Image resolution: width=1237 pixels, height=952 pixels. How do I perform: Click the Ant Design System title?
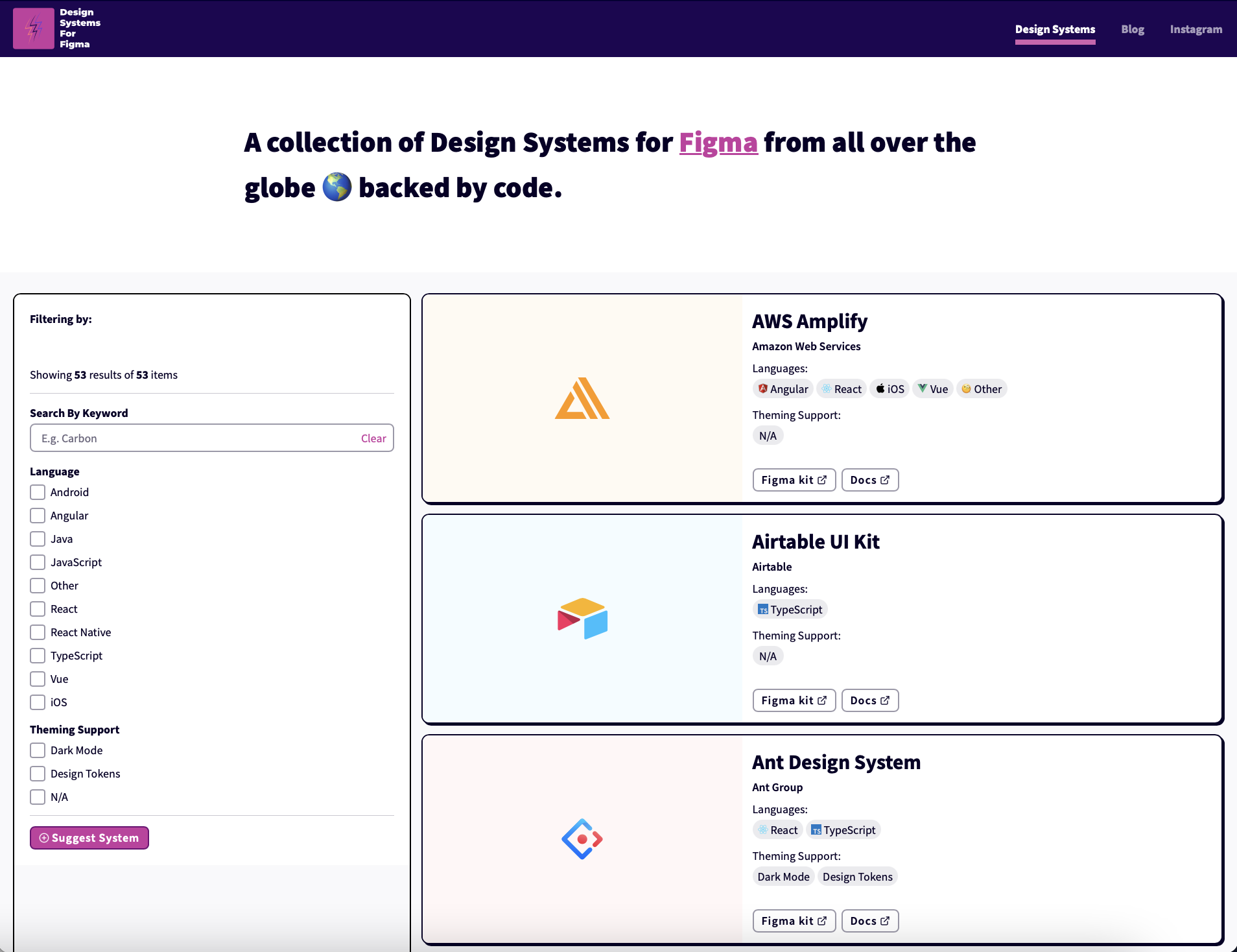coord(836,762)
